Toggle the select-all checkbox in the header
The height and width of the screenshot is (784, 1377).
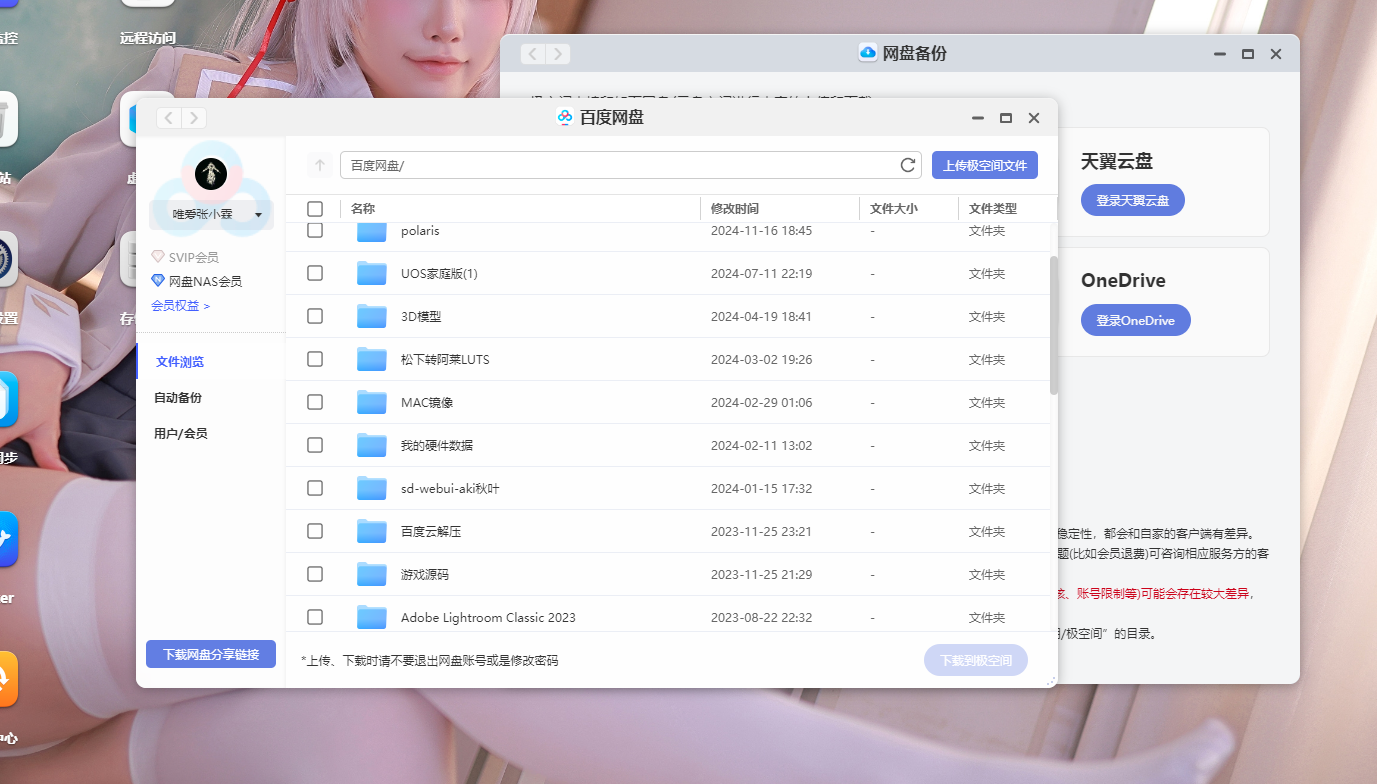click(315, 209)
